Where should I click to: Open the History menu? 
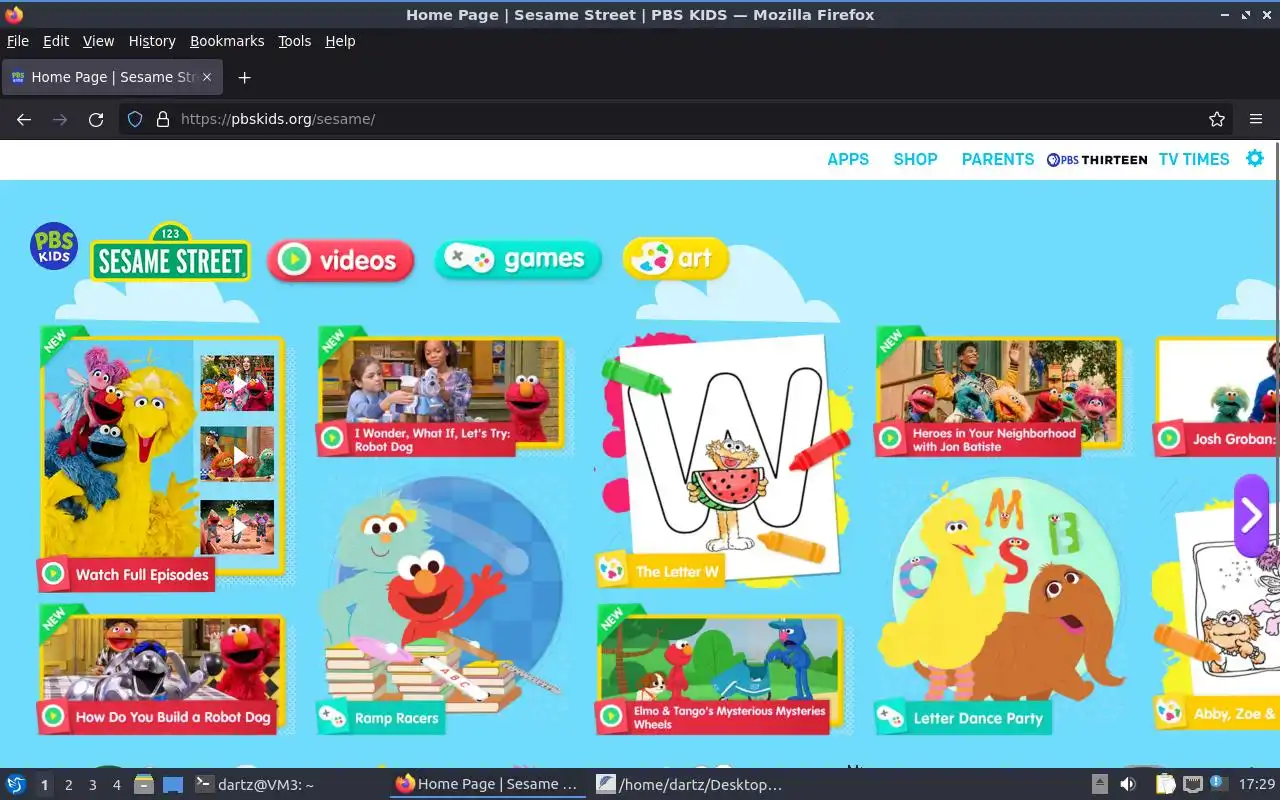click(152, 41)
